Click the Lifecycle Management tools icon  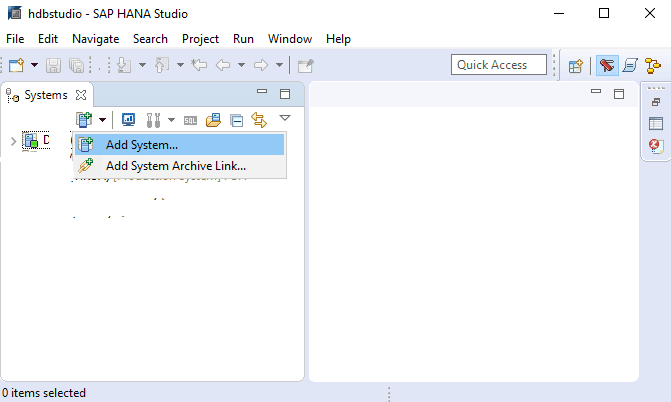tap(153, 120)
